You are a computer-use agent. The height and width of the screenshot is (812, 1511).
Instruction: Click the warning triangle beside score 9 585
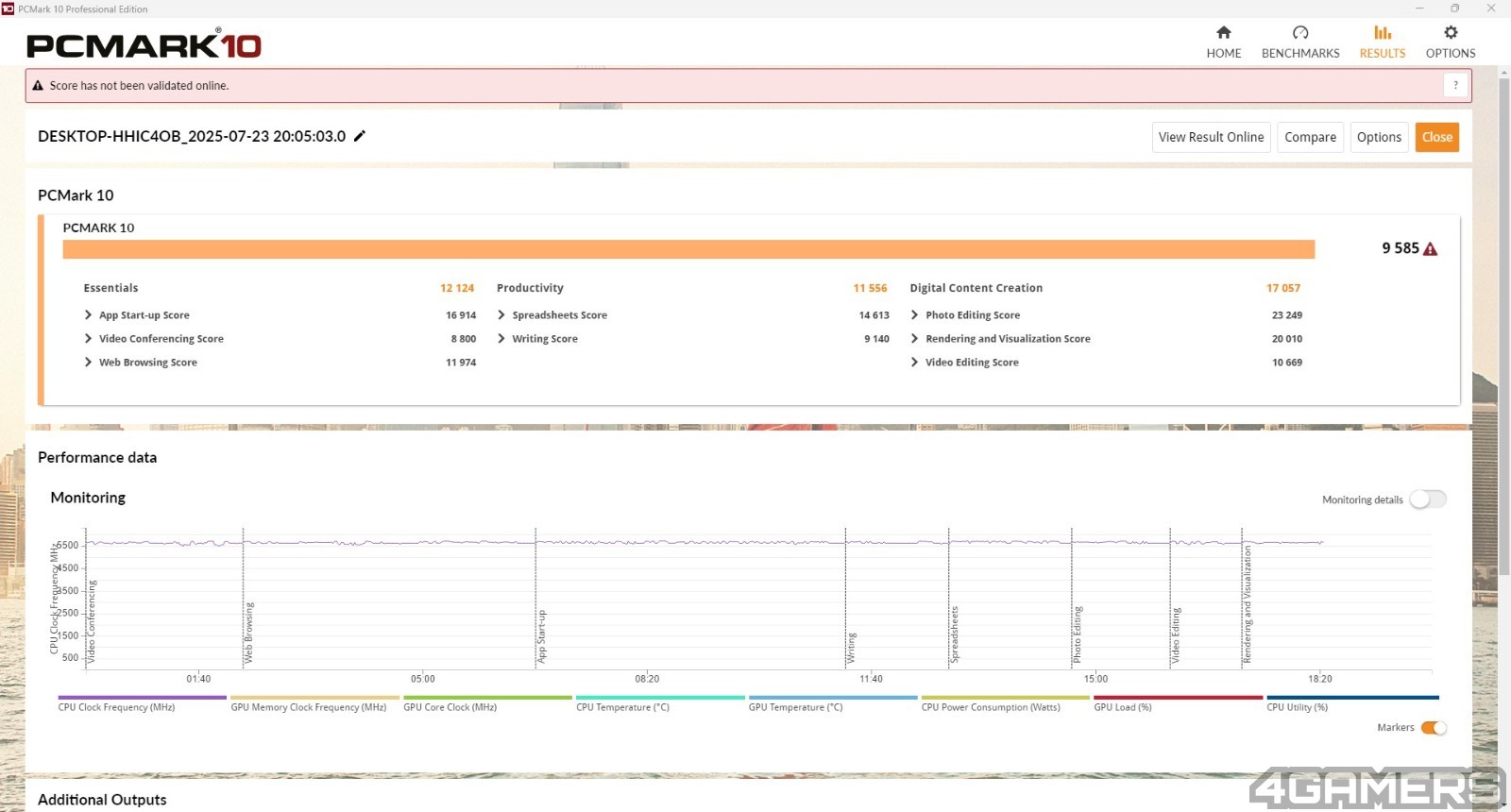(1430, 249)
